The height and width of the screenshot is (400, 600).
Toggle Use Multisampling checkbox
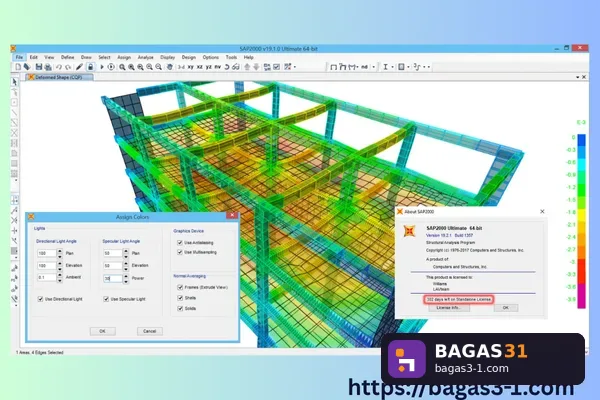180,252
